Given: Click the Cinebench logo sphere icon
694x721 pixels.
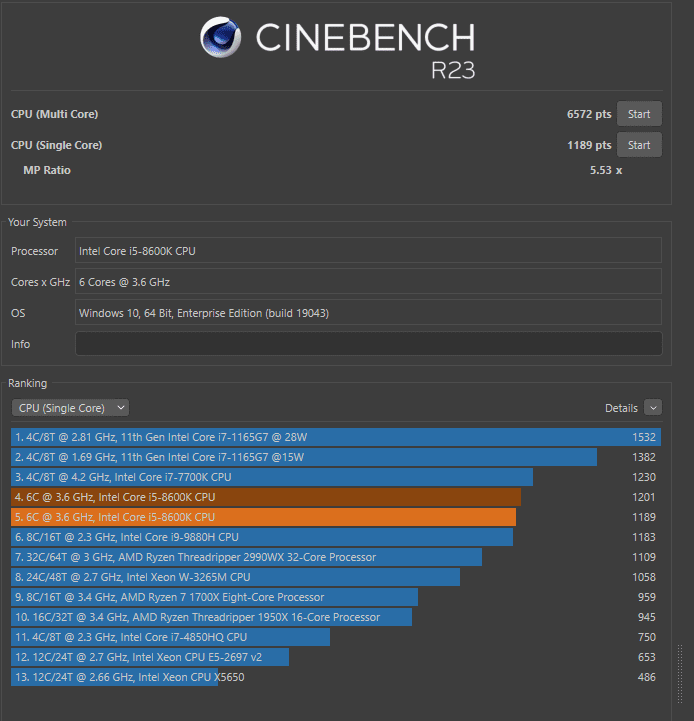Looking at the screenshot, I should click(x=221, y=37).
